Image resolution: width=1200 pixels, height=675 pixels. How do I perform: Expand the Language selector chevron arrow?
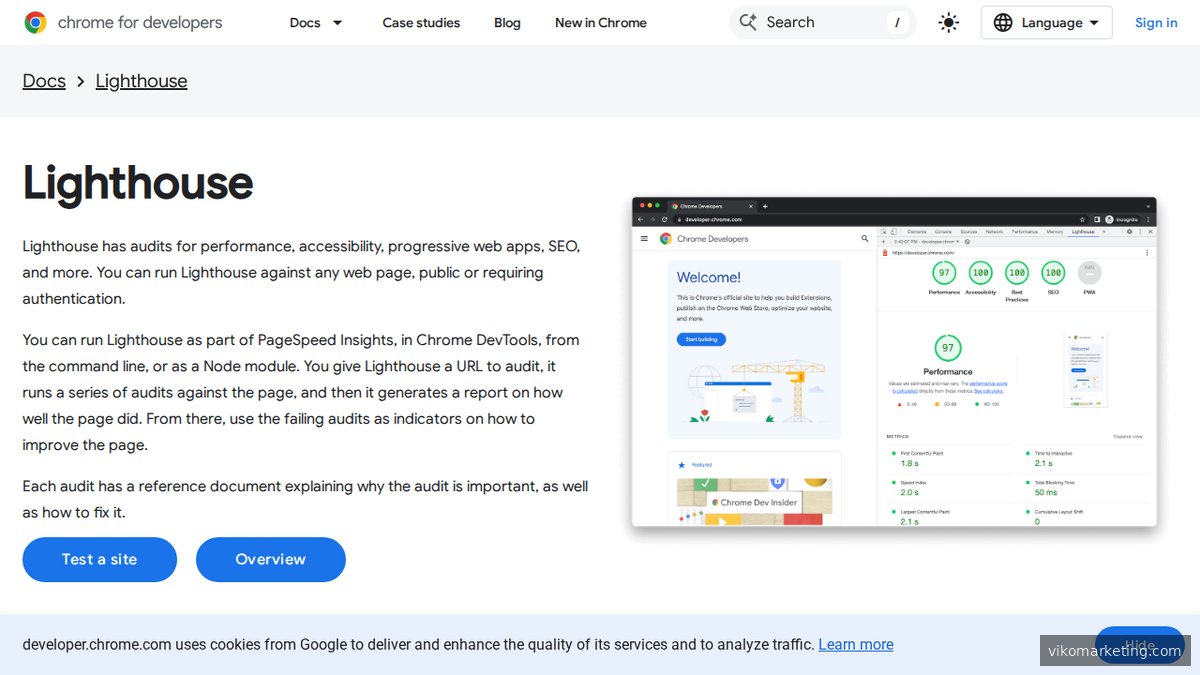click(x=1095, y=22)
